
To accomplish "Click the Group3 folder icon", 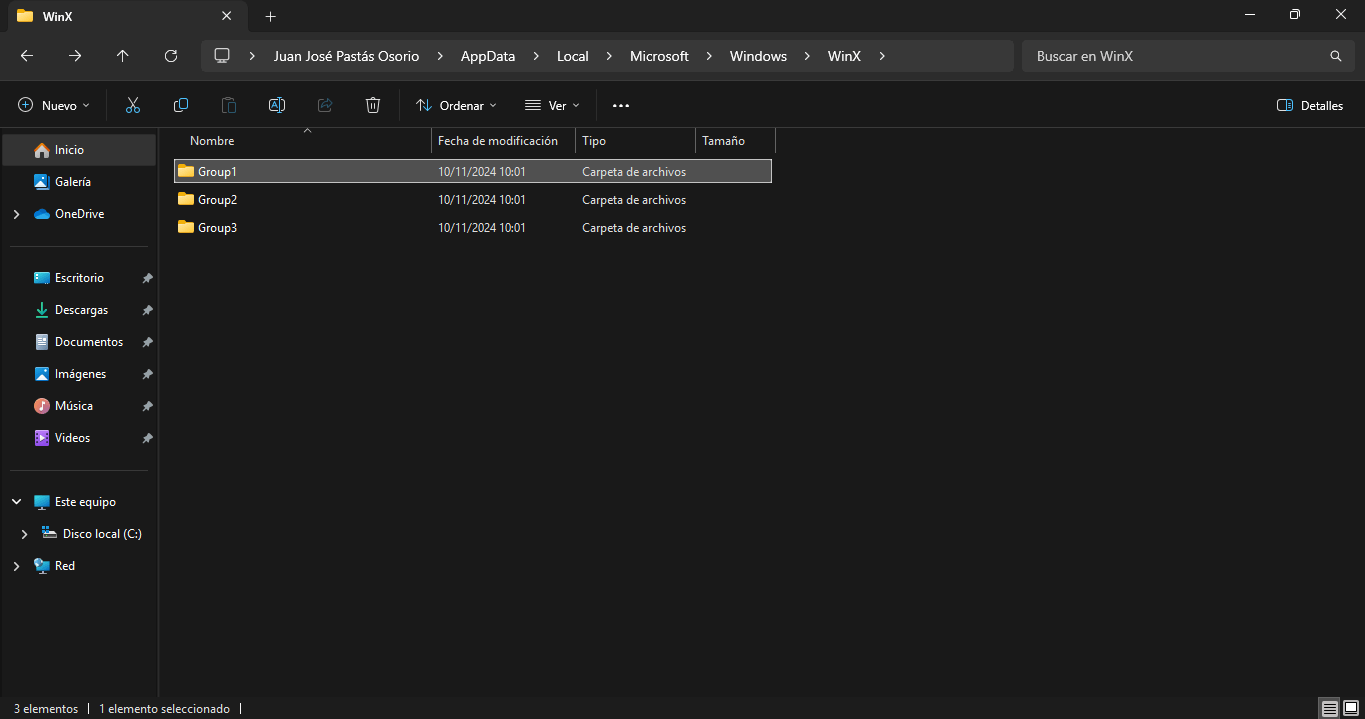I will 186,227.
